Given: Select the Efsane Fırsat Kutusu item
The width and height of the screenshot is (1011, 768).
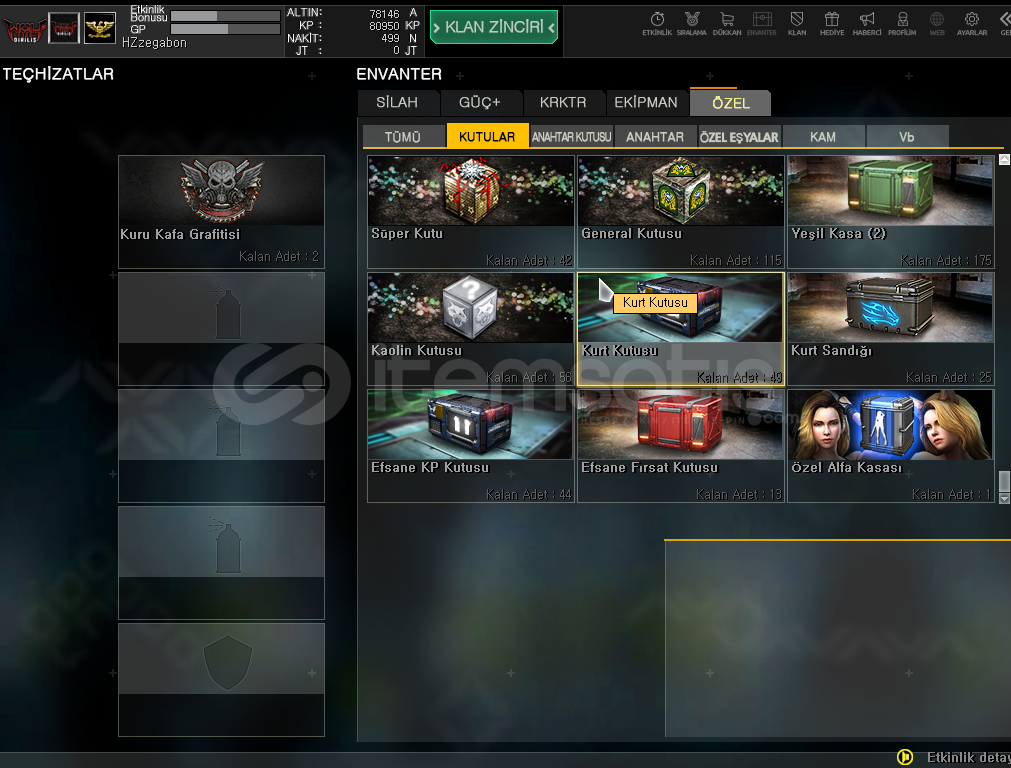Looking at the screenshot, I should [x=681, y=446].
